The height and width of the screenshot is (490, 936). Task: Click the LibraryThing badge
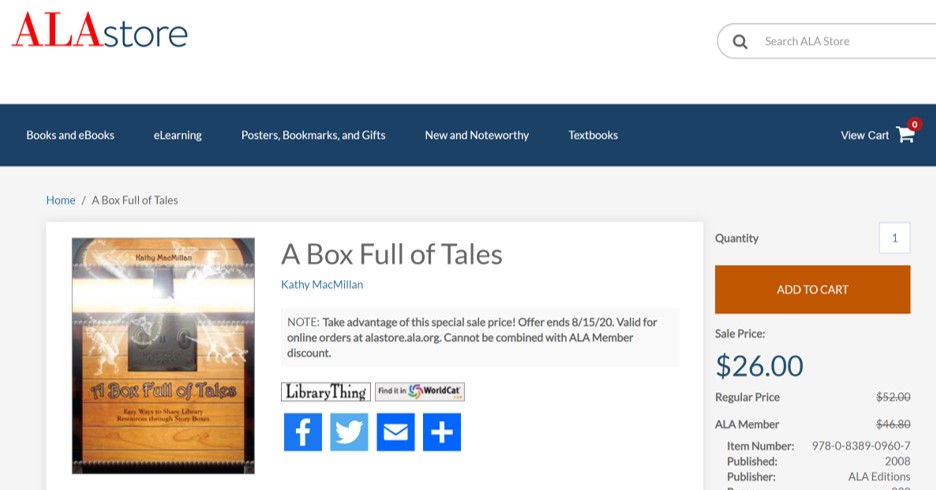pos(325,392)
